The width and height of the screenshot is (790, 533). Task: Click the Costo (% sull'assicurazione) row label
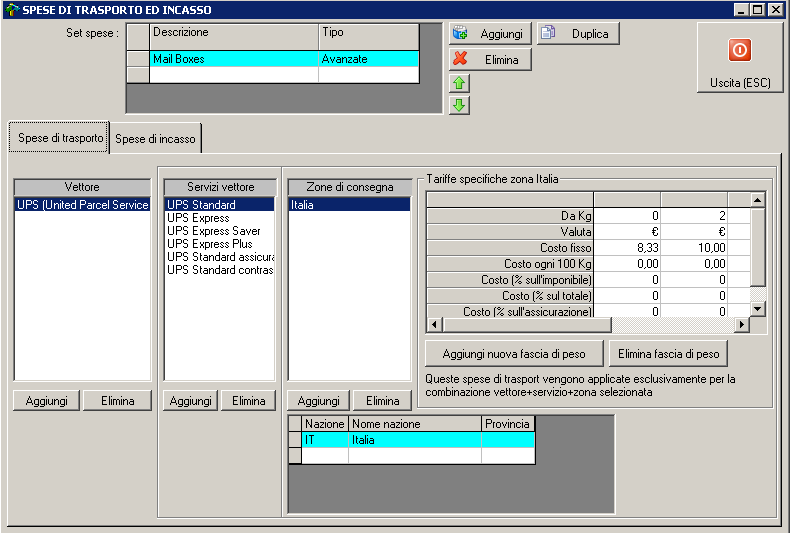[x=510, y=311]
